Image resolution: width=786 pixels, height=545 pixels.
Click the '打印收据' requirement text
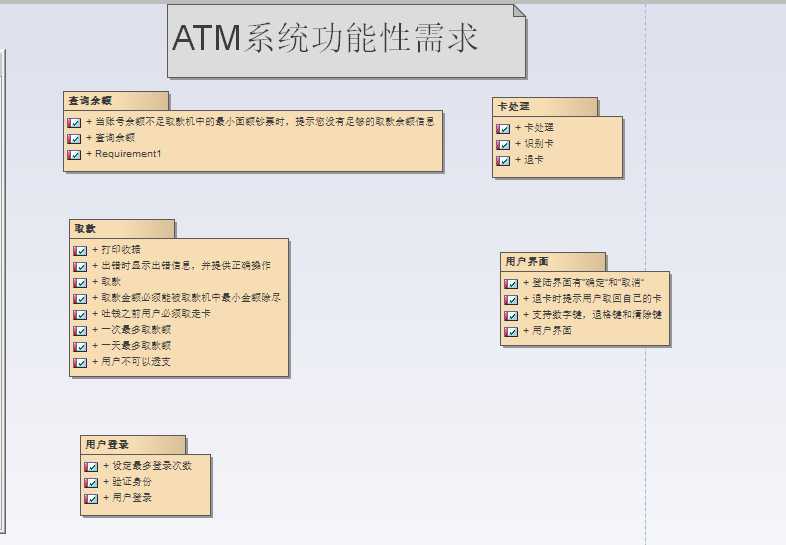(x=121, y=250)
